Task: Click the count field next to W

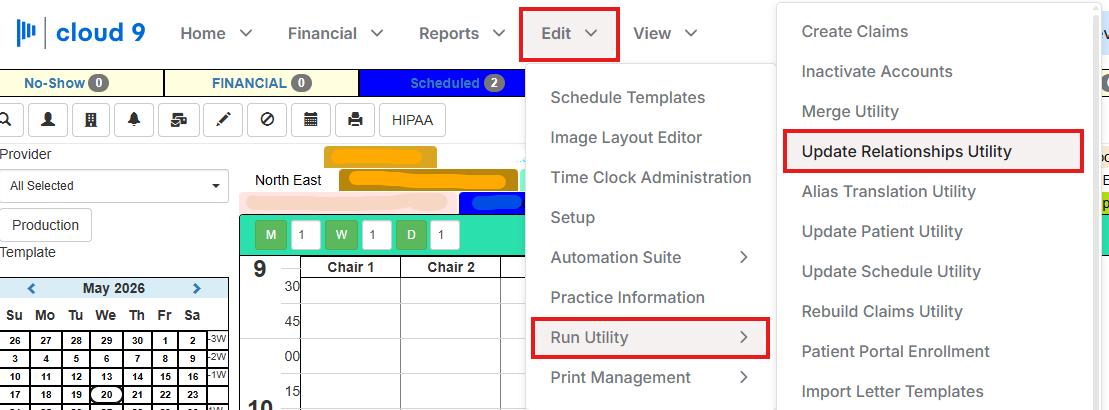Action: coord(376,235)
